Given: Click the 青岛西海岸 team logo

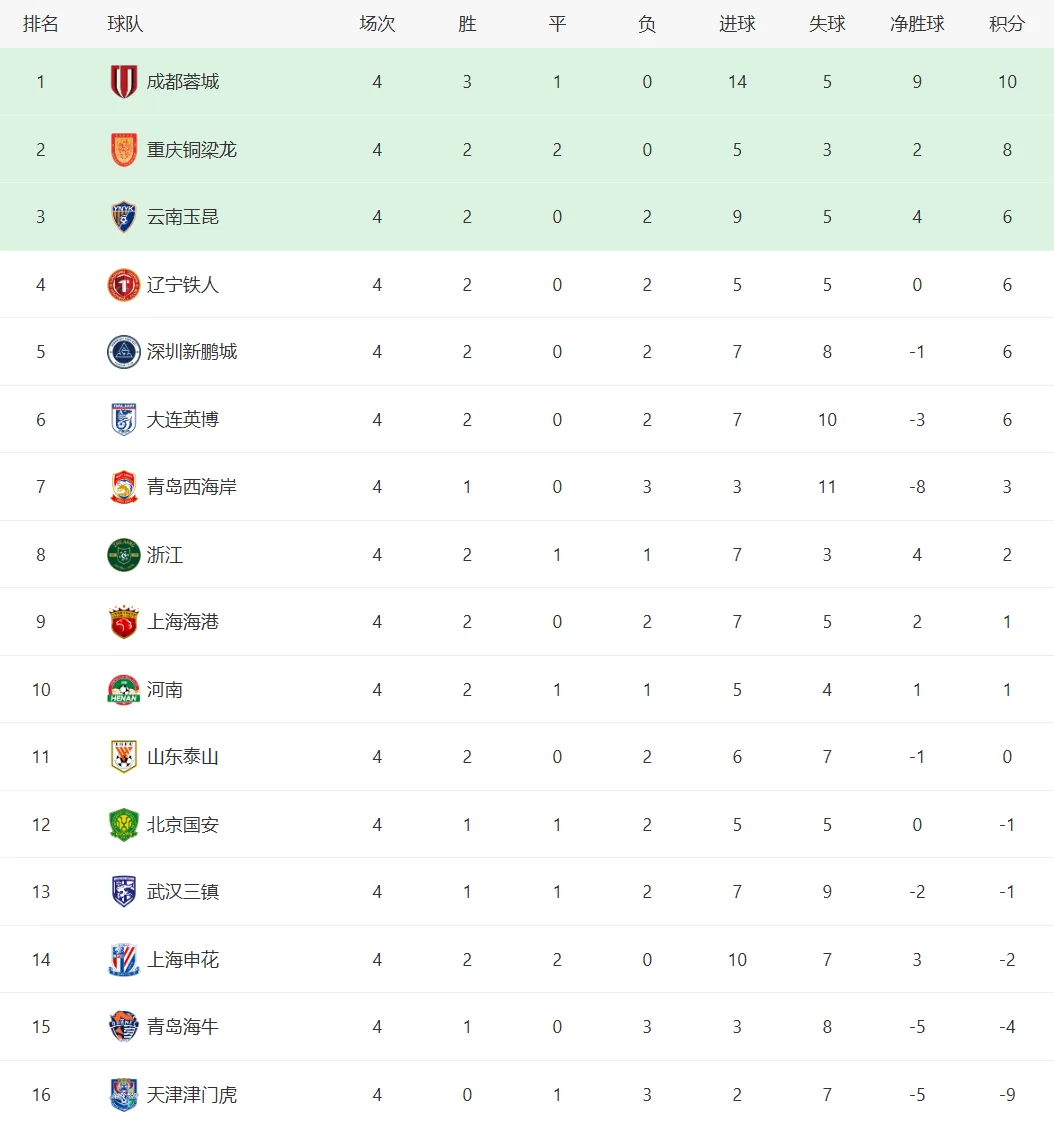Looking at the screenshot, I should point(123,487).
